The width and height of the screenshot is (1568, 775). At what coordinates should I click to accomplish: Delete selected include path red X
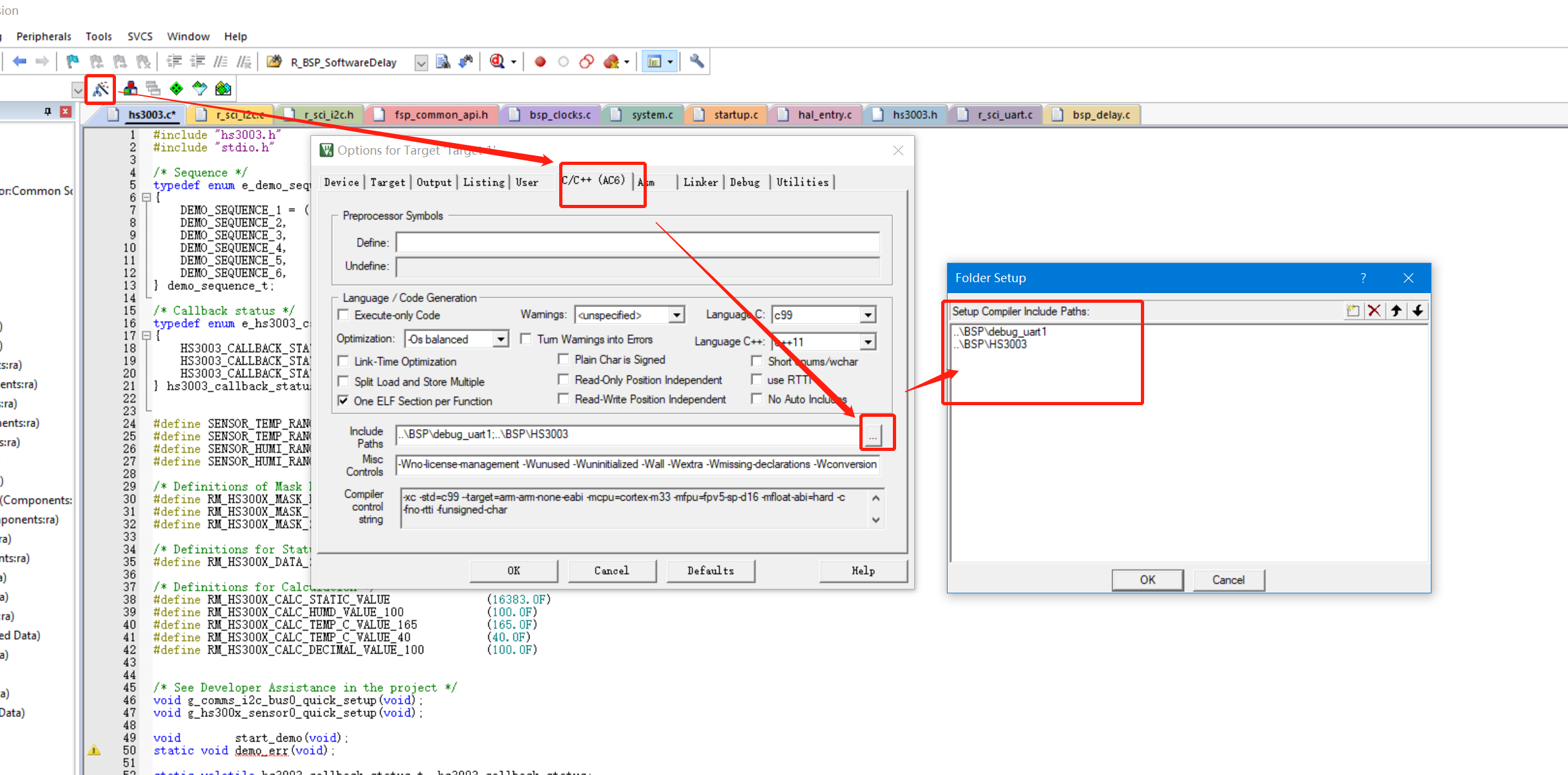[1374, 311]
